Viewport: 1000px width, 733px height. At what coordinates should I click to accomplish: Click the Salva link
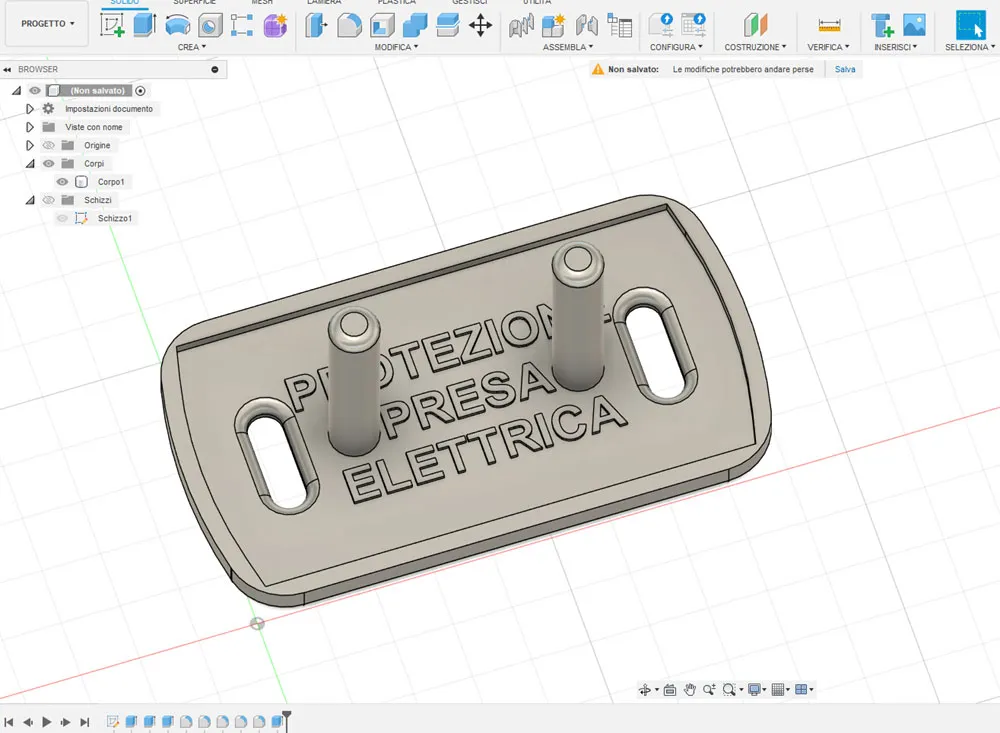point(845,69)
